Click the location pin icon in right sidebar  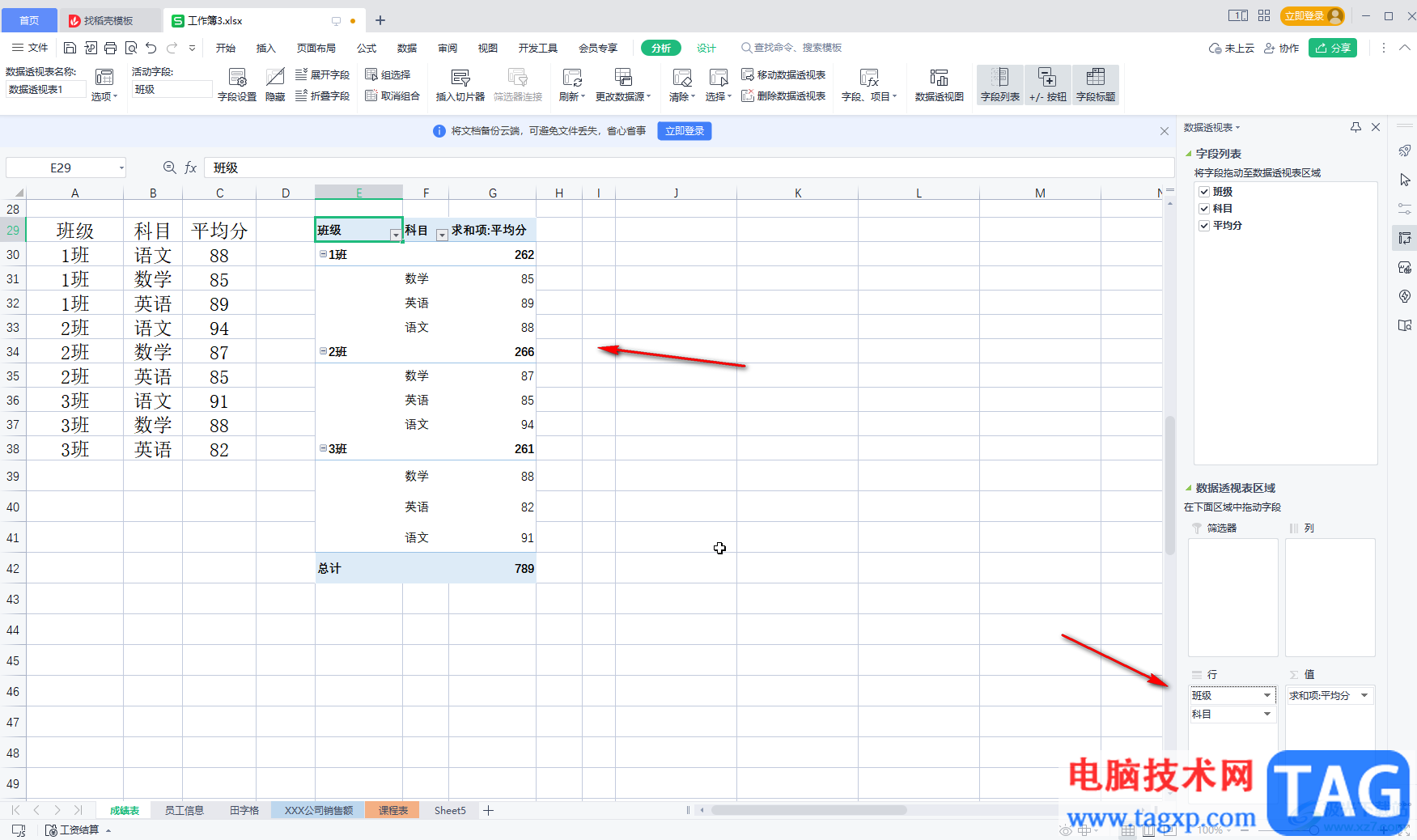1405,296
